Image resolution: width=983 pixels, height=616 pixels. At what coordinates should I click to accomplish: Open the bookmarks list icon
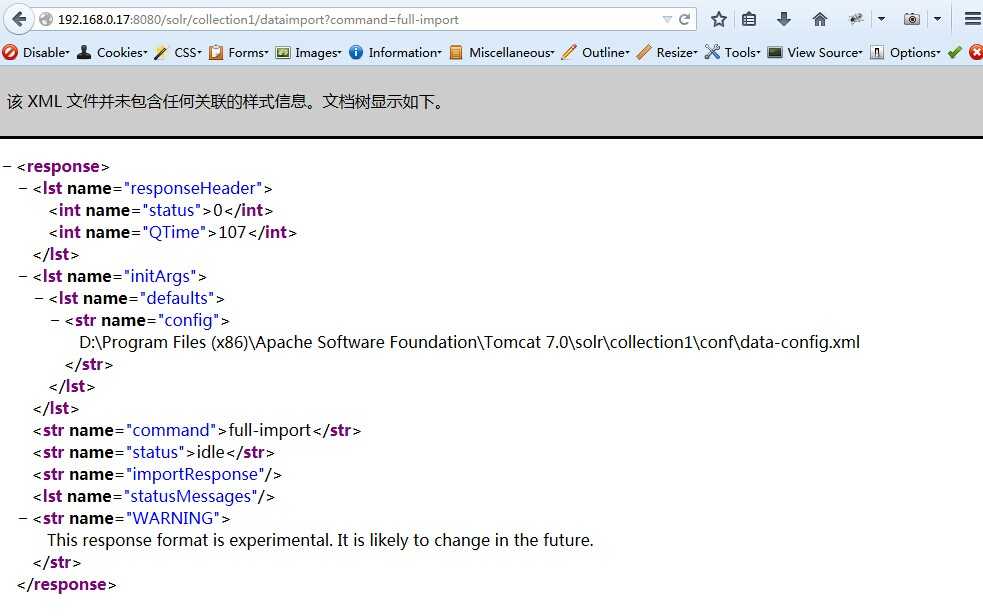pyautogui.click(x=749, y=19)
